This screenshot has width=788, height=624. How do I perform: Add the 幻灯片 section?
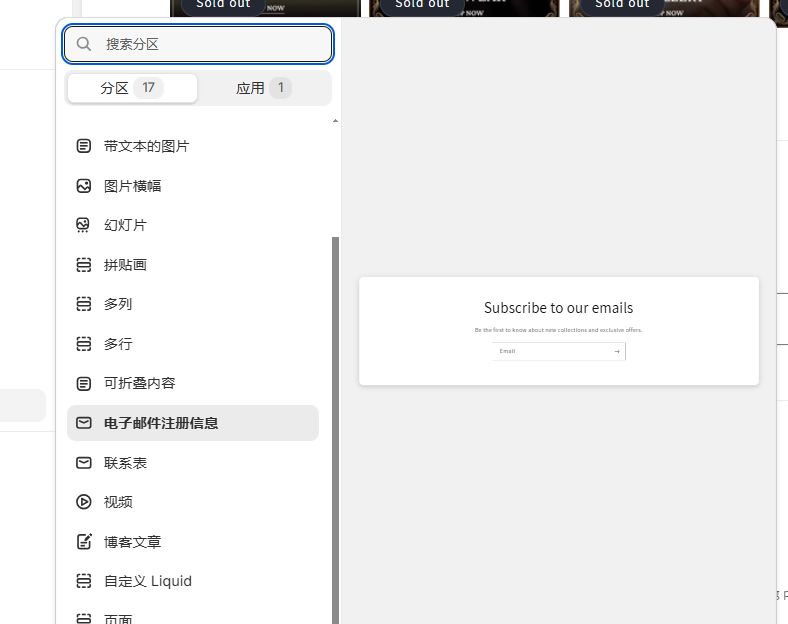(193, 225)
